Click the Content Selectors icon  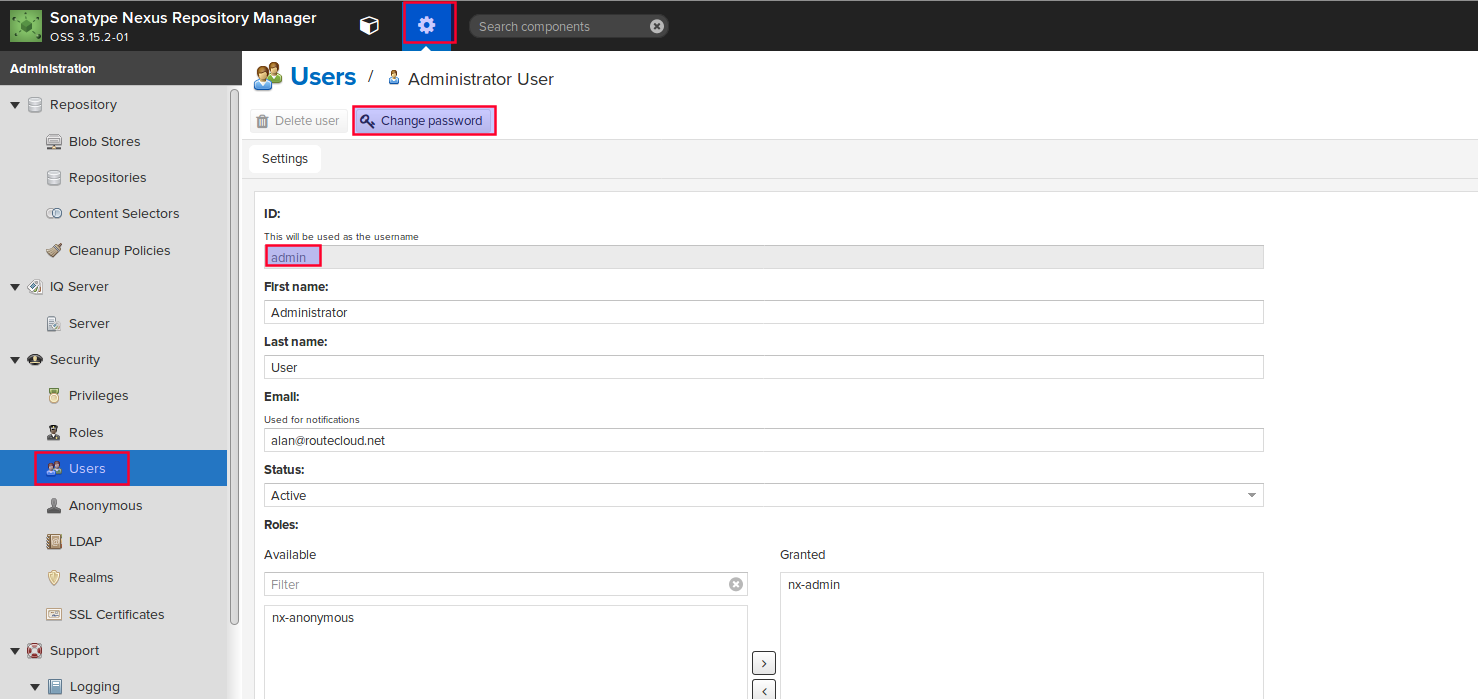54,214
